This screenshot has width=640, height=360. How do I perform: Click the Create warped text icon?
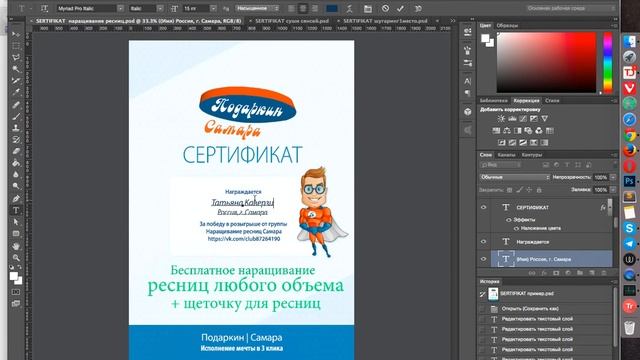point(349,8)
